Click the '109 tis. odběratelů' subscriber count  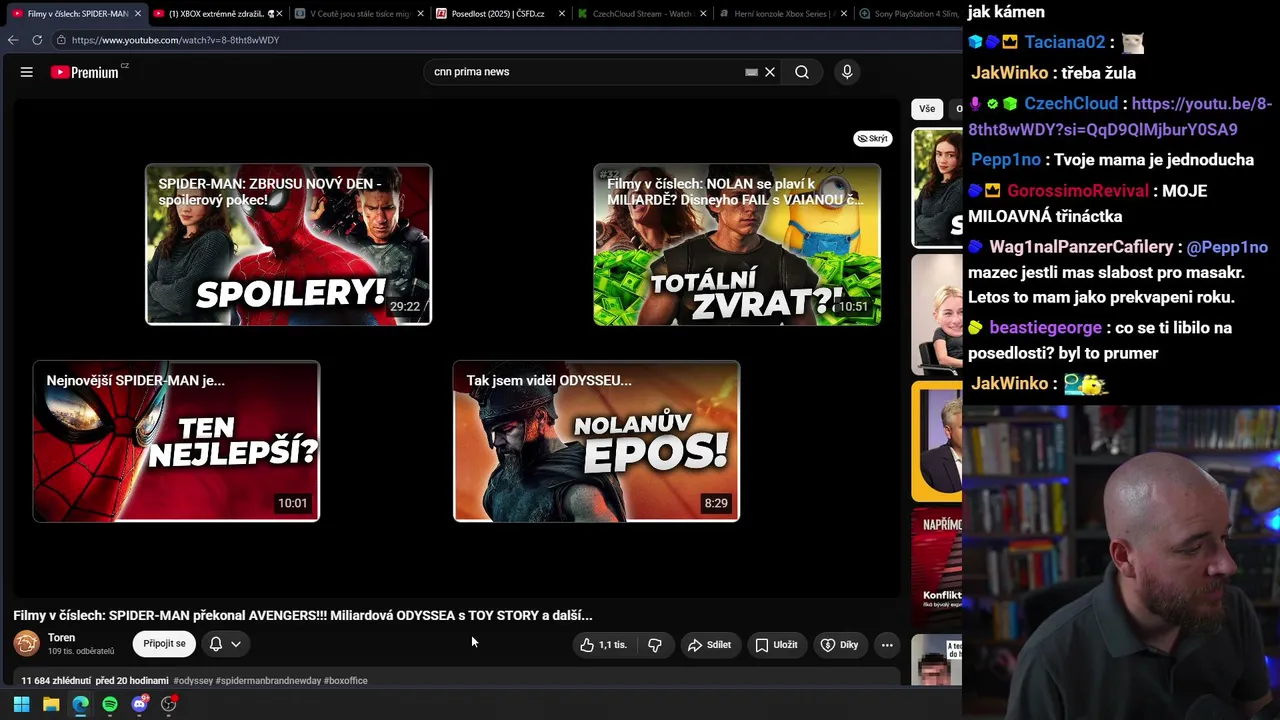pos(81,652)
